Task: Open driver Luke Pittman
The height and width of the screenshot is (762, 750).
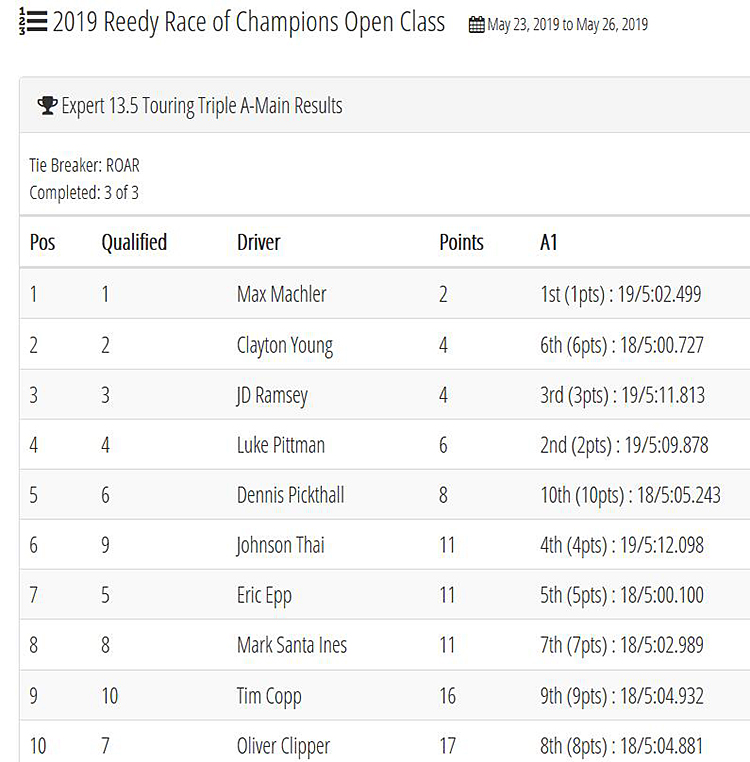Action: click(281, 445)
